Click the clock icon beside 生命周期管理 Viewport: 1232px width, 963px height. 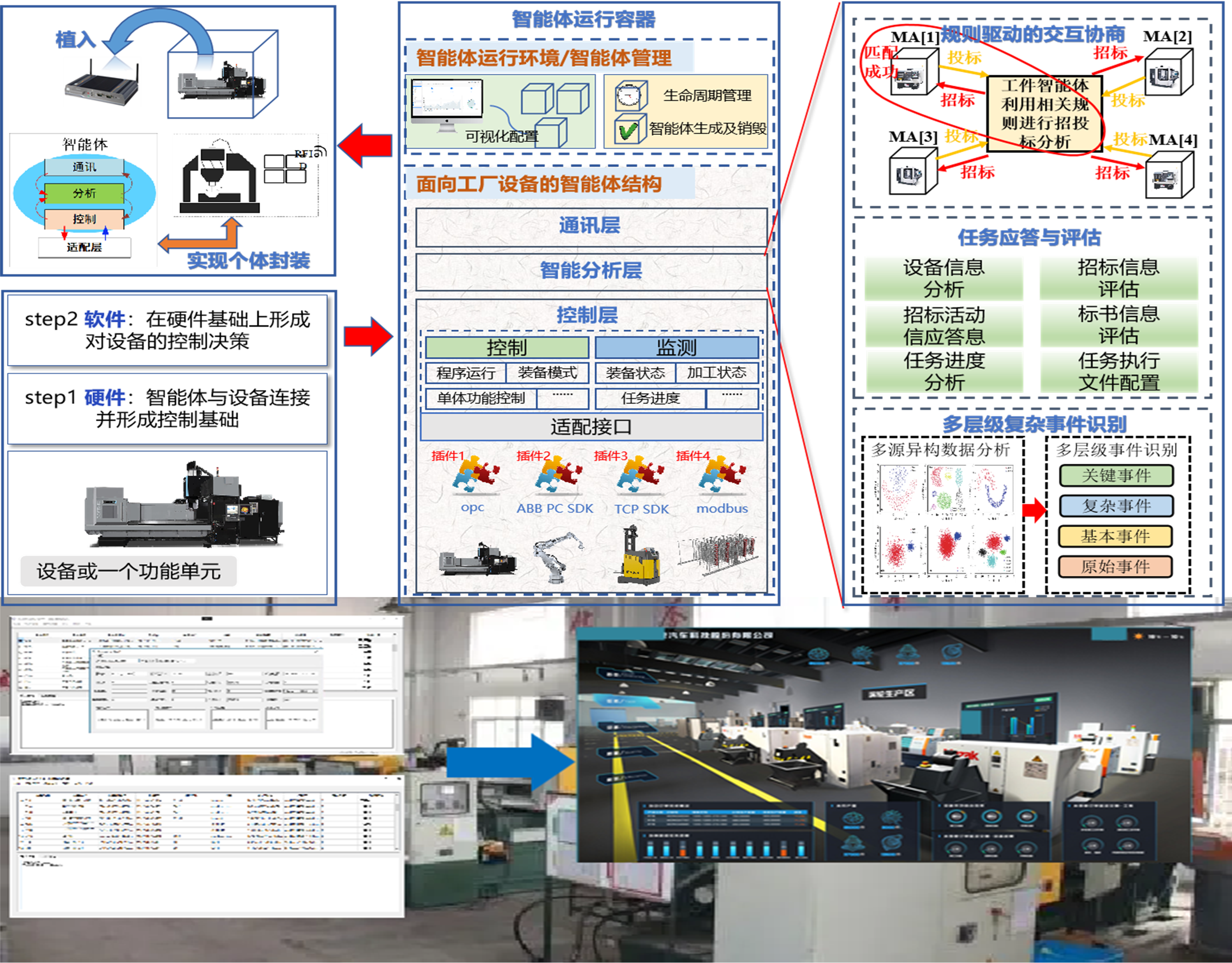629,96
